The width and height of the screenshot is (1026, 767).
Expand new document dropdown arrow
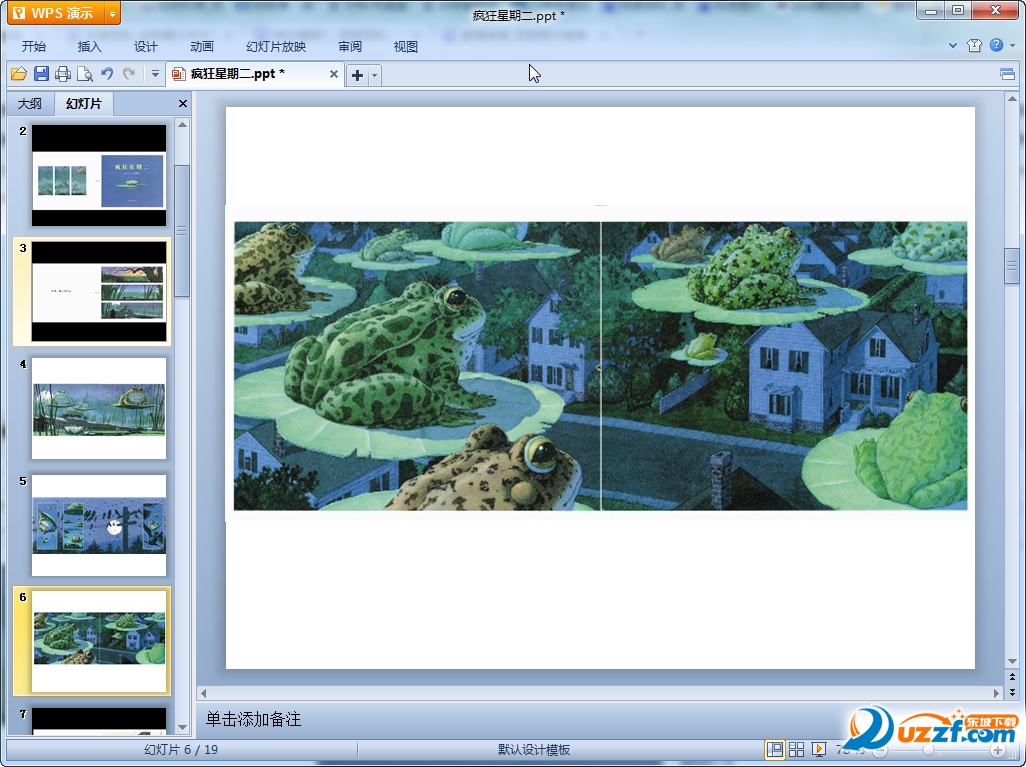point(374,75)
